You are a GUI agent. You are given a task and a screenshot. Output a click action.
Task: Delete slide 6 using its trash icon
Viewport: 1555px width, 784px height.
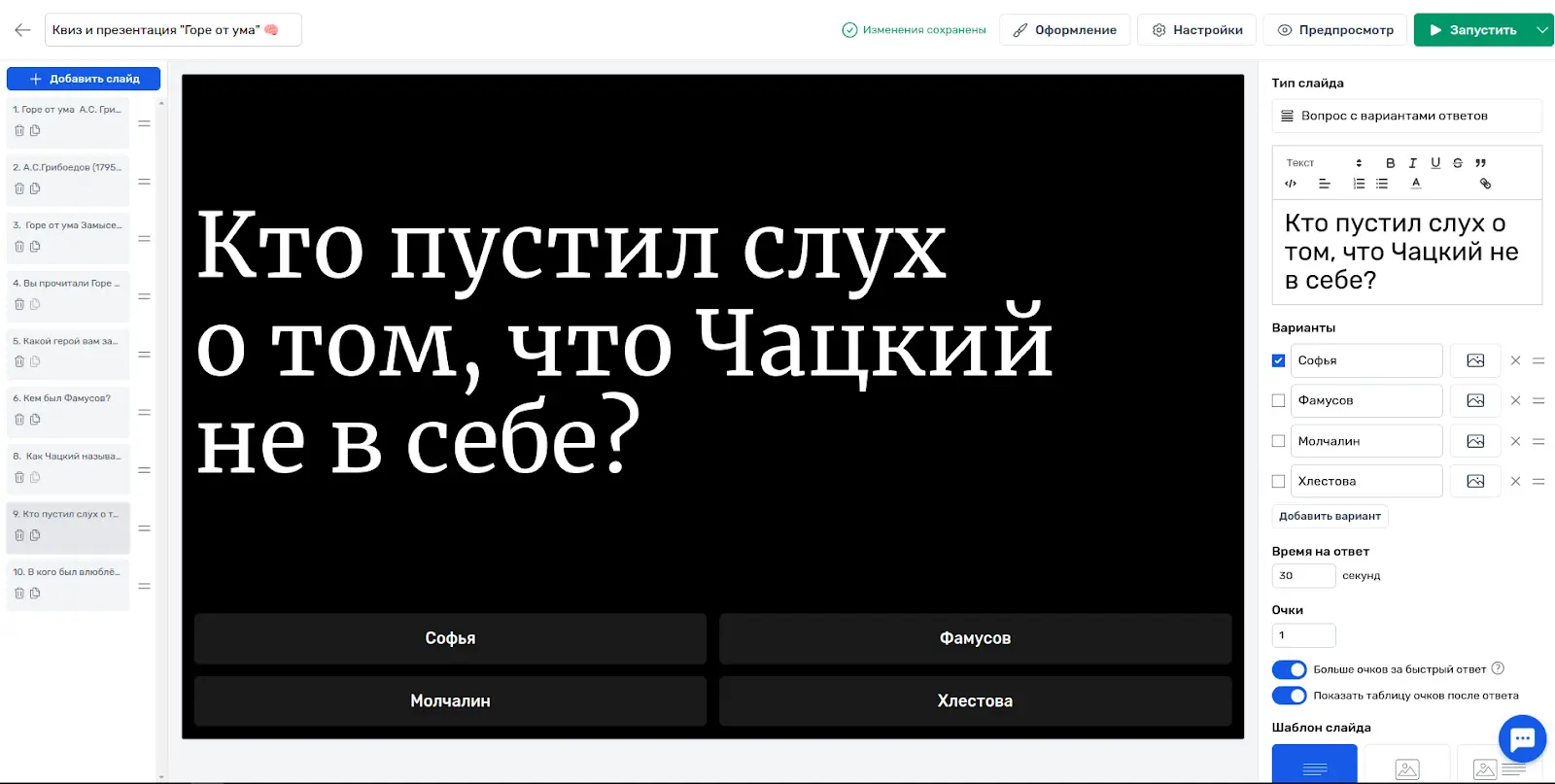click(x=19, y=420)
